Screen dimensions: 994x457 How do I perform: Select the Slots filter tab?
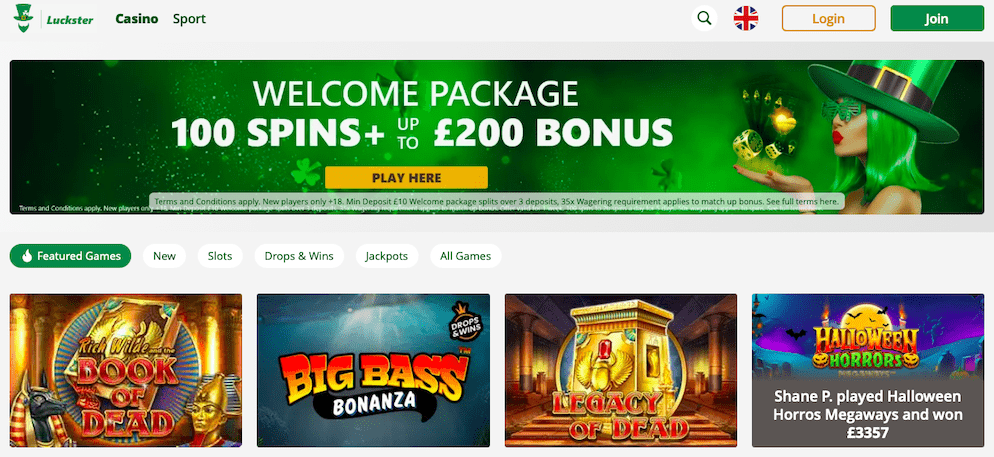[x=220, y=256]
